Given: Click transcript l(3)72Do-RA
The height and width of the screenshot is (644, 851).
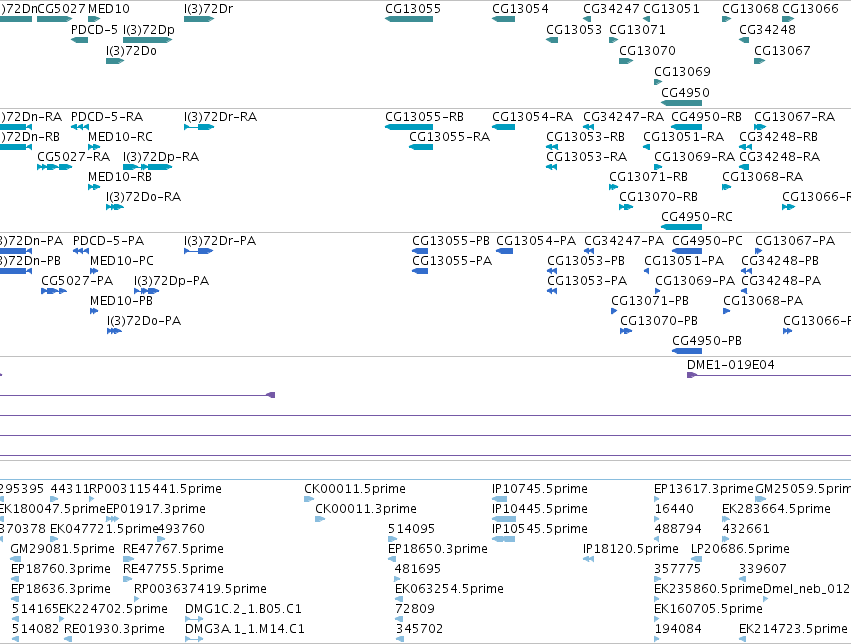Looking at the screenshot, I should 143,196.
